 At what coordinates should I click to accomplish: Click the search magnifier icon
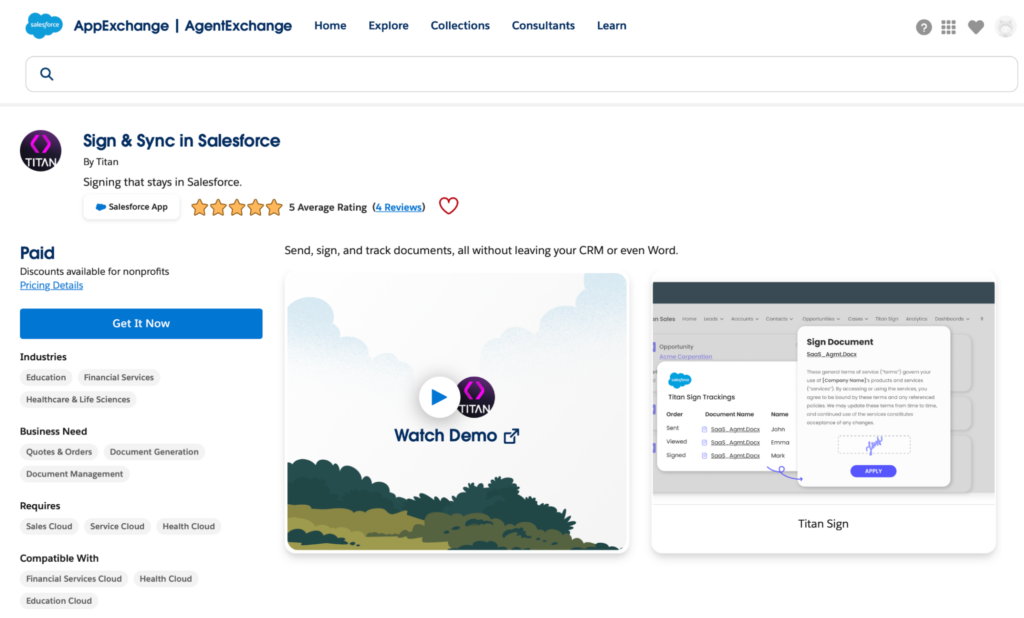click(46, 73)
